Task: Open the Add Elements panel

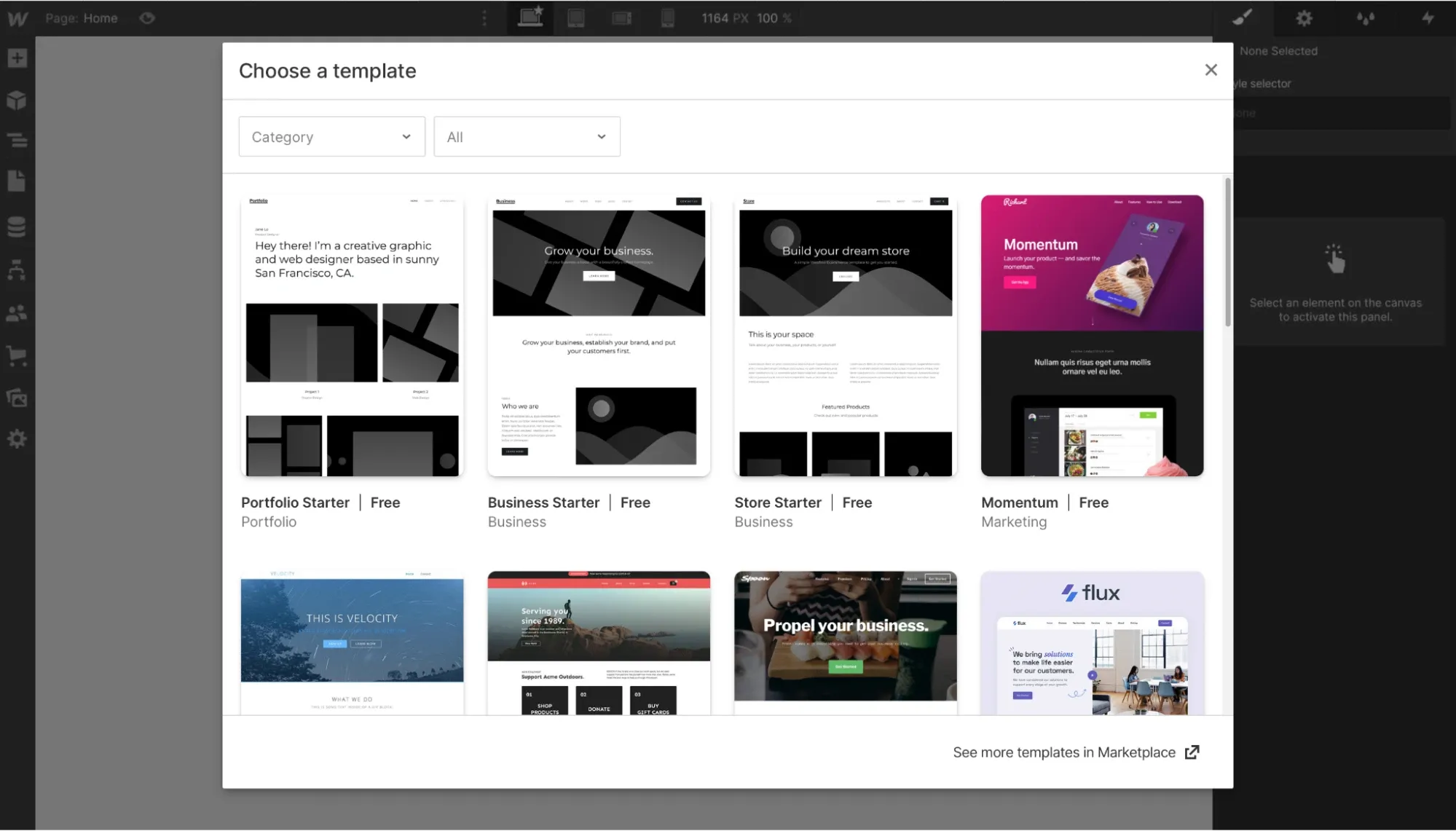Action: 17,58
